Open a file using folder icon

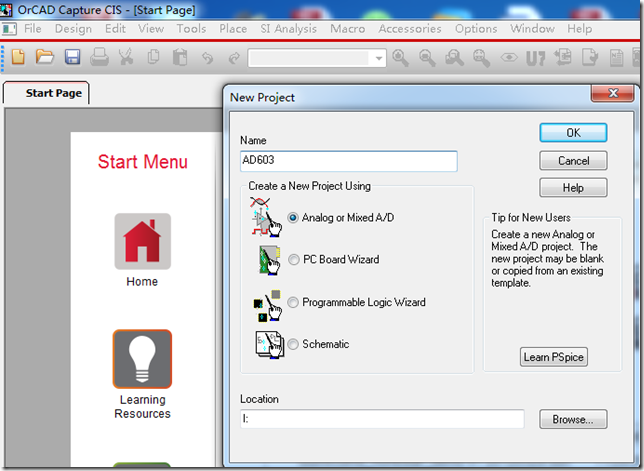pos(45,57)
